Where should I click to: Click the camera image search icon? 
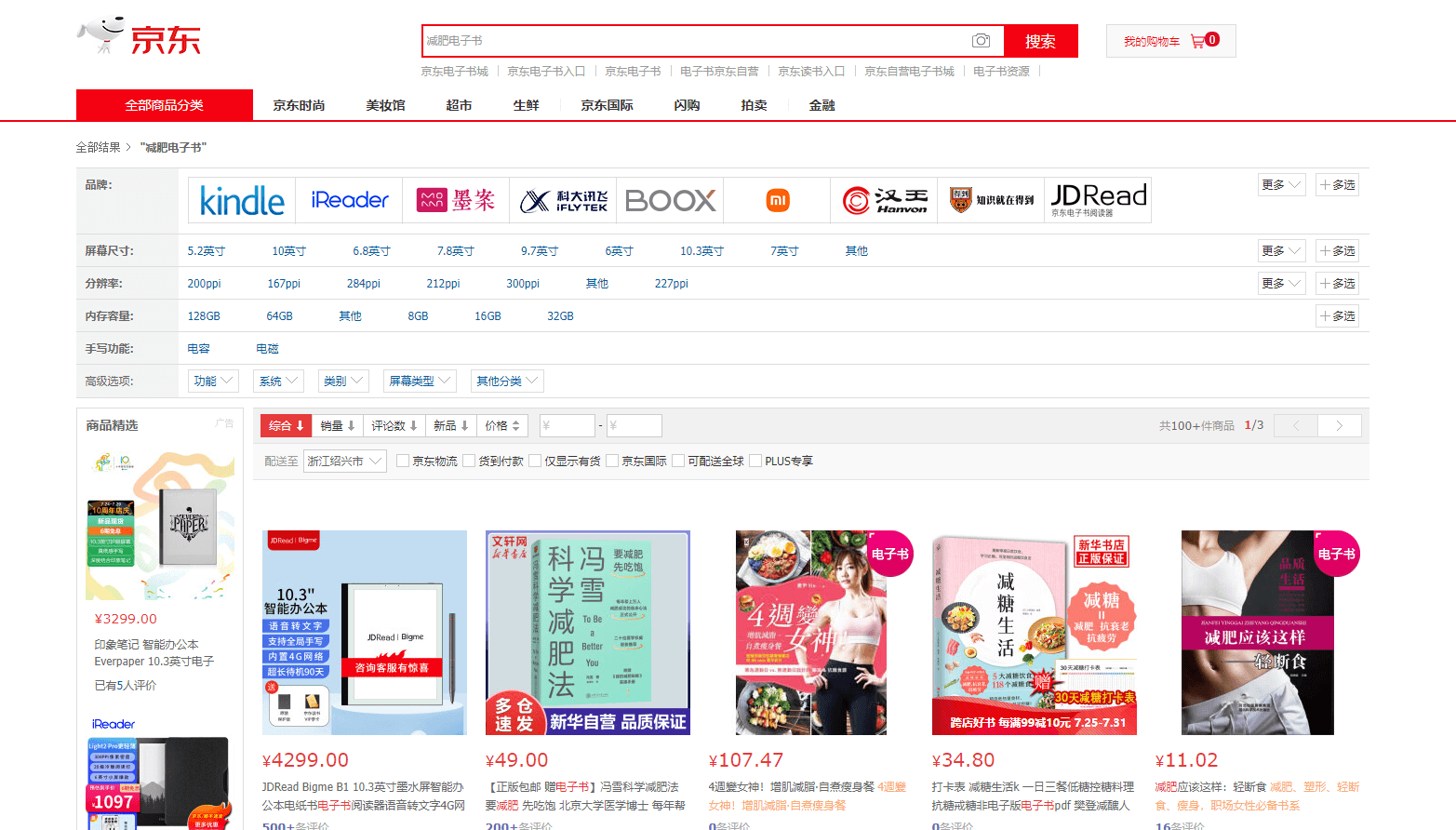(x=981, y=41)
